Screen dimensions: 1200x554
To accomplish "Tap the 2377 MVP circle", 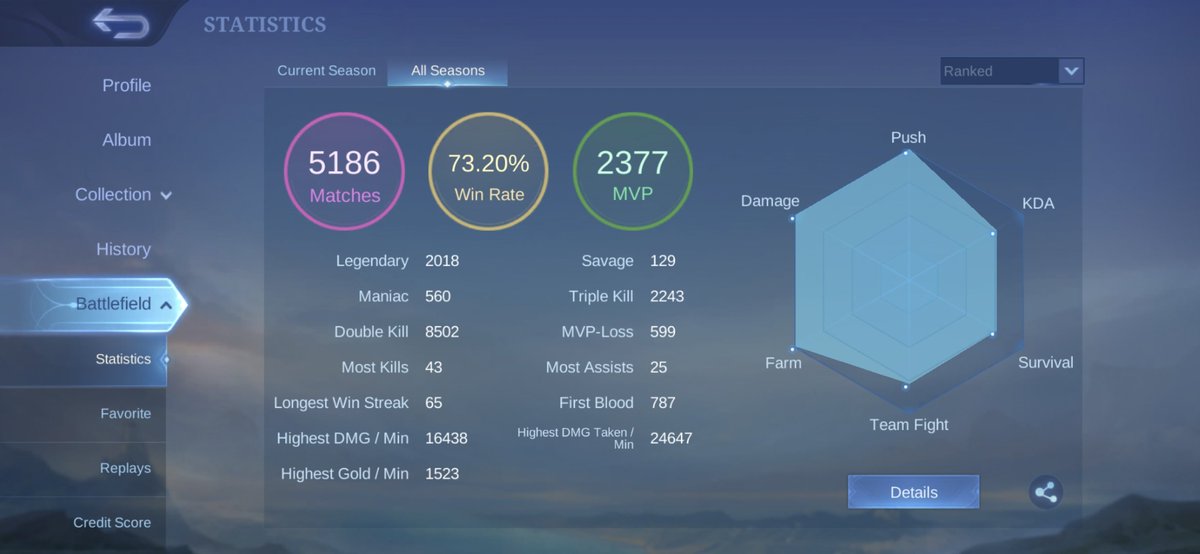I will [x=633, y=172].
